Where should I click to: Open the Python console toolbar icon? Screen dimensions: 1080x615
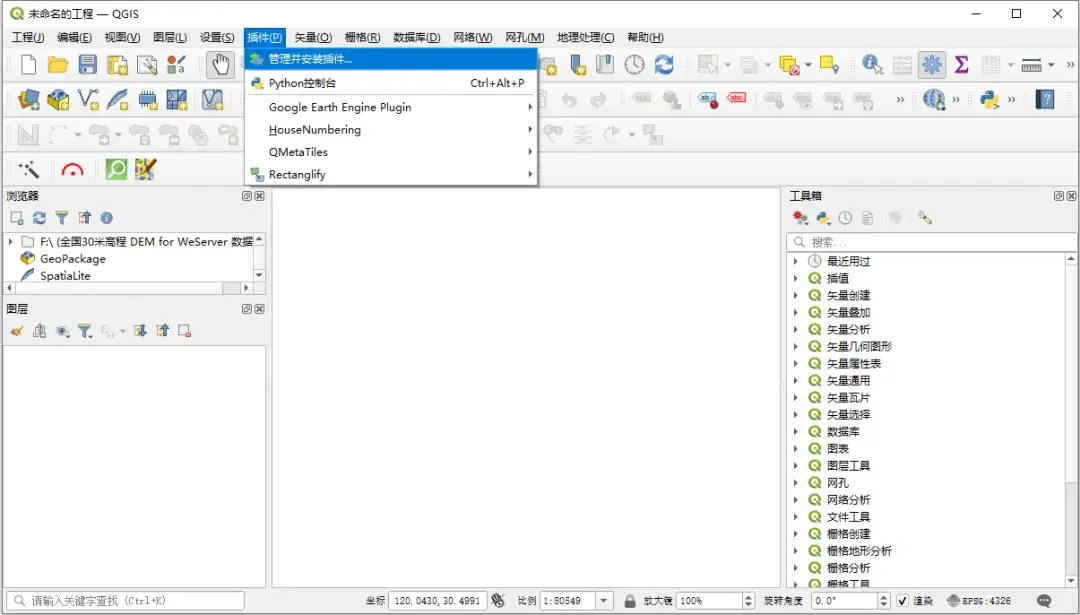989,98
